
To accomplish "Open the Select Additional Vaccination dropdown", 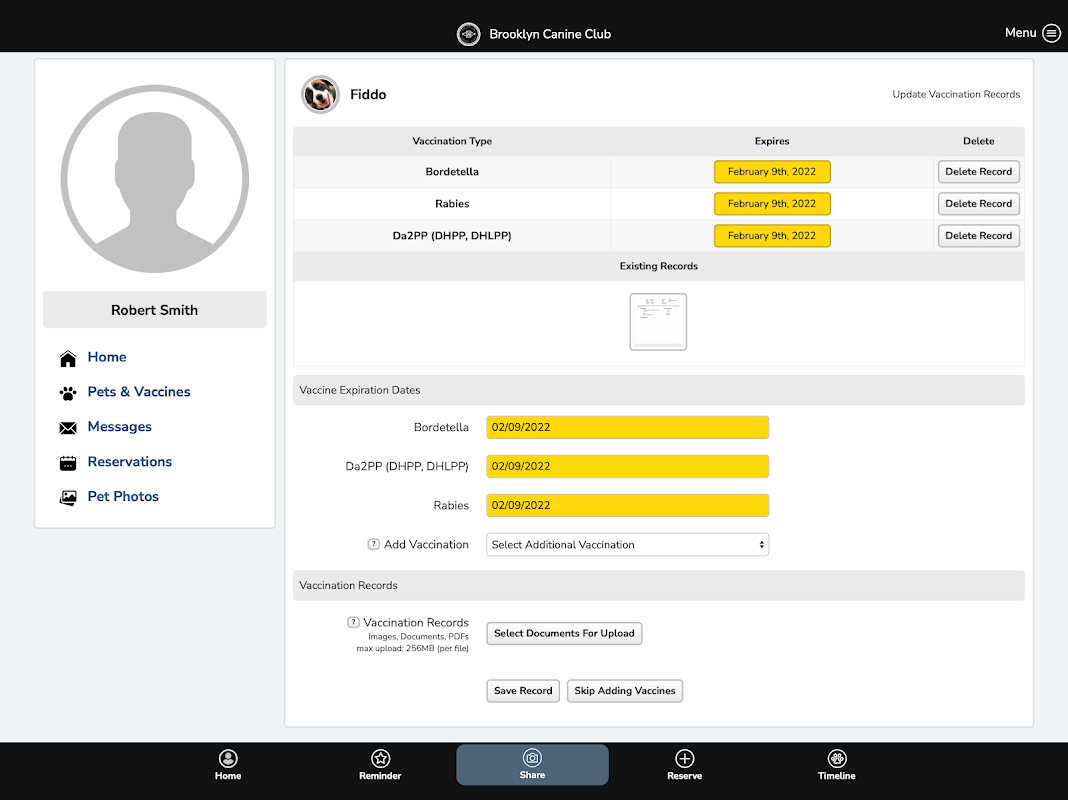I will (x=627, y=545).
